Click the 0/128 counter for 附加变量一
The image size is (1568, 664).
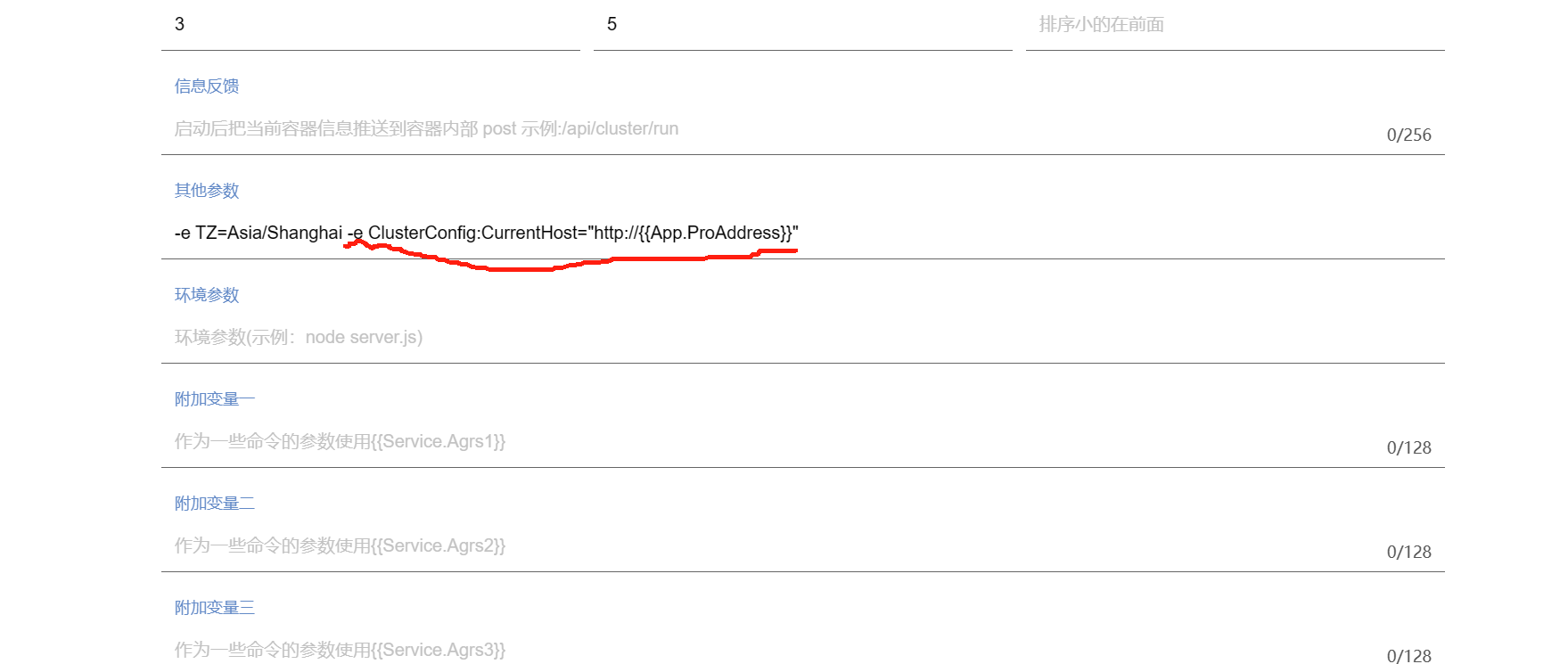click(1408, 447)
